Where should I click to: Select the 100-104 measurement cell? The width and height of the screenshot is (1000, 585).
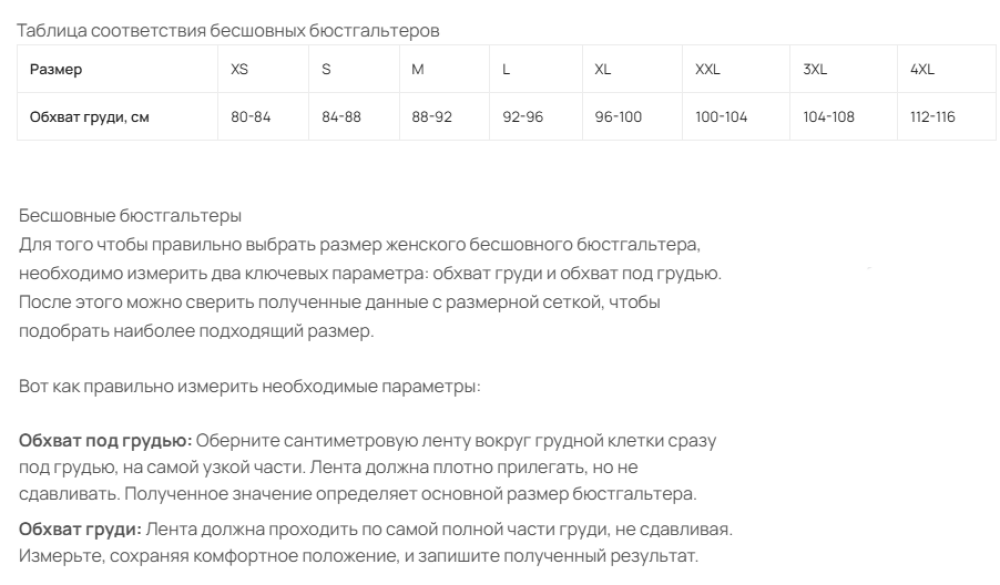point(736,117)
